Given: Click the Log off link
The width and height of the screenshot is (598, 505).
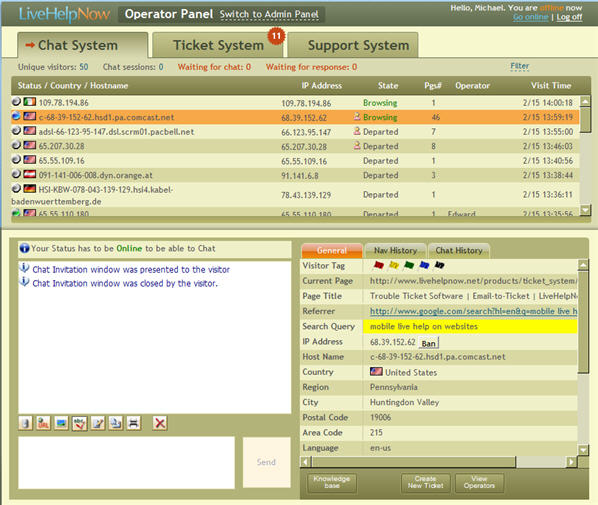Looking at the screenshot, I should click(x=569, y=17).
